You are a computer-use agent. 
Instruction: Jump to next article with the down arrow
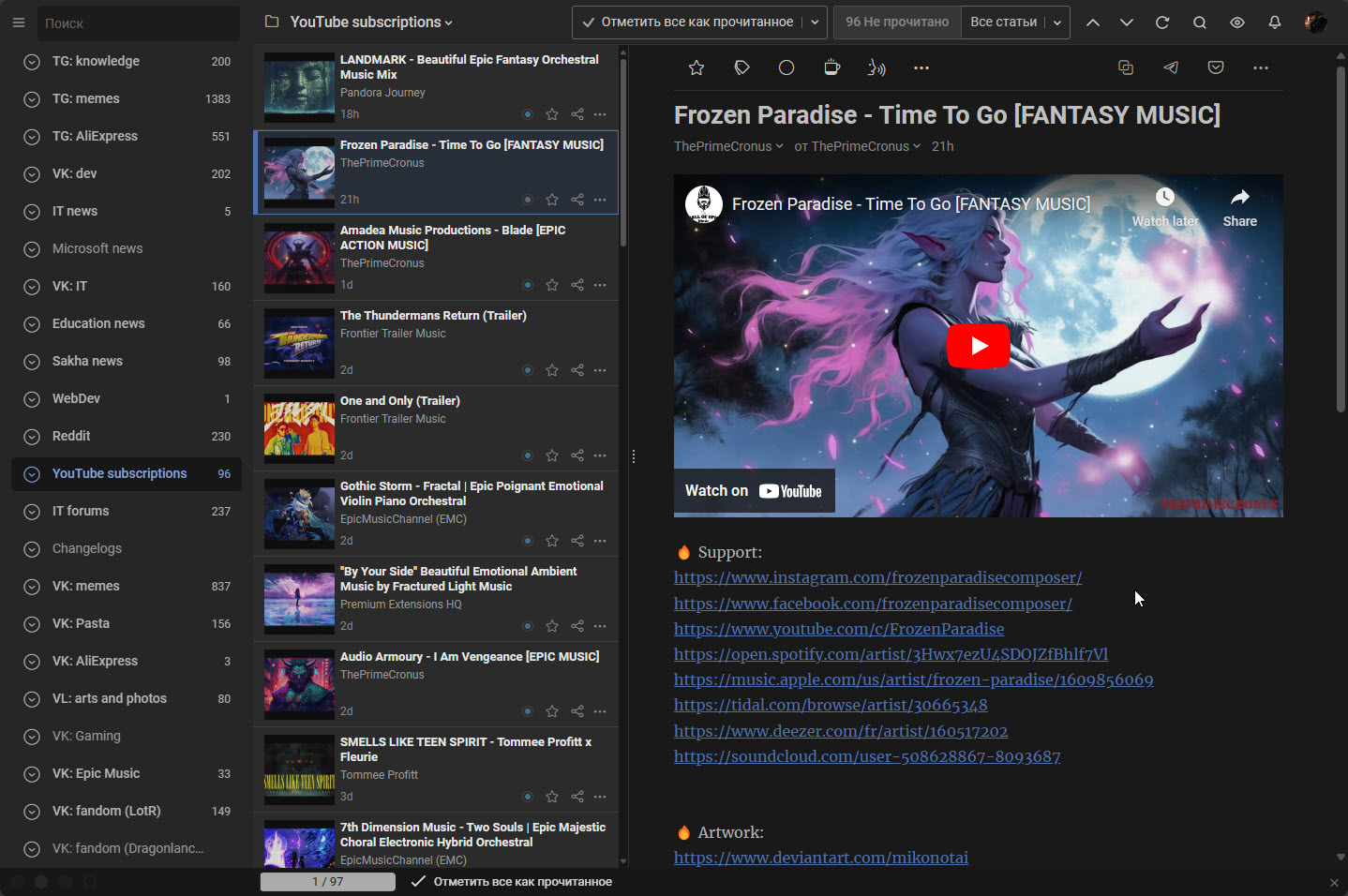(1126, 22)
